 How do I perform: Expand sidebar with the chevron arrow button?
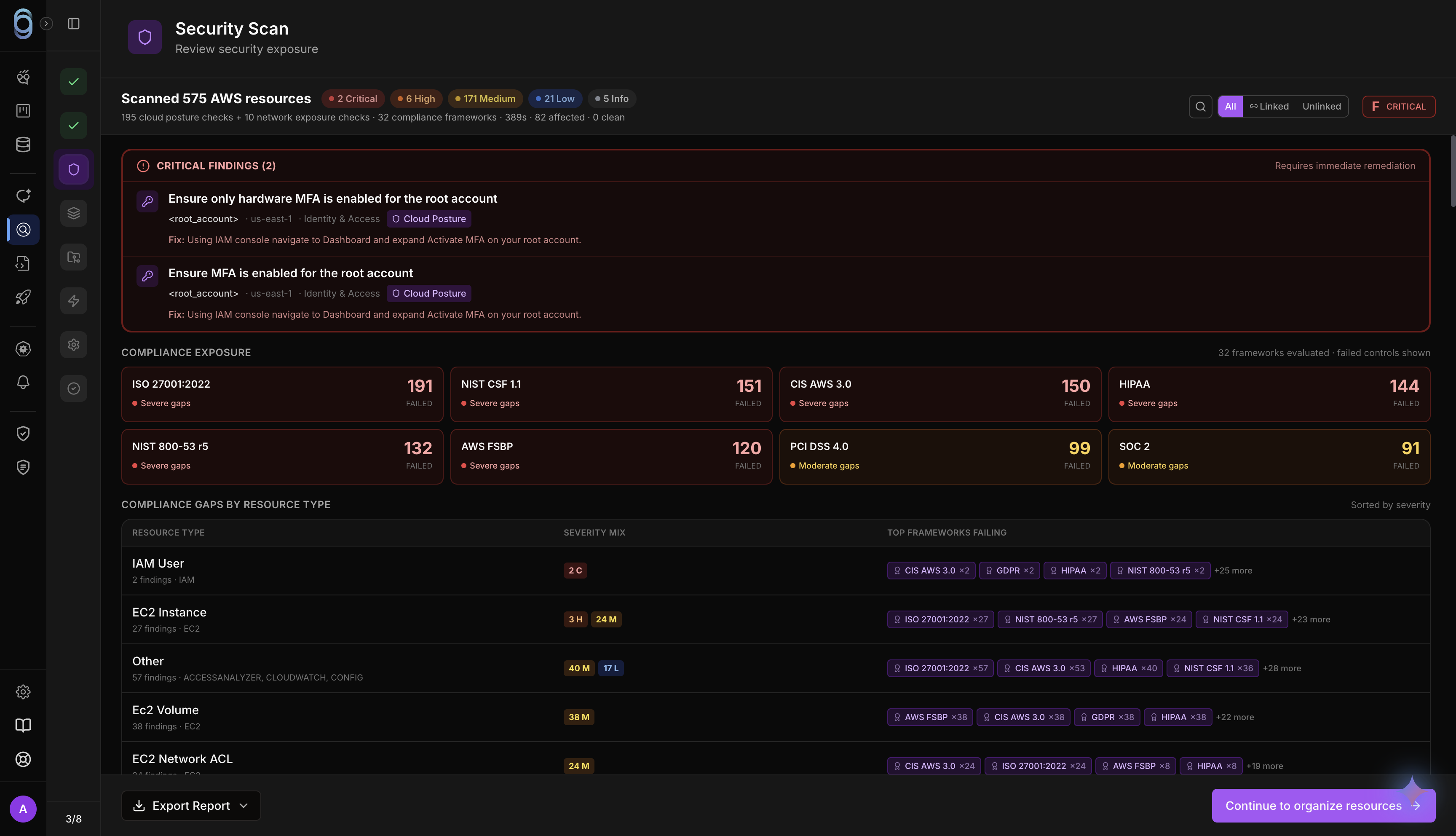tap(46, 24)
